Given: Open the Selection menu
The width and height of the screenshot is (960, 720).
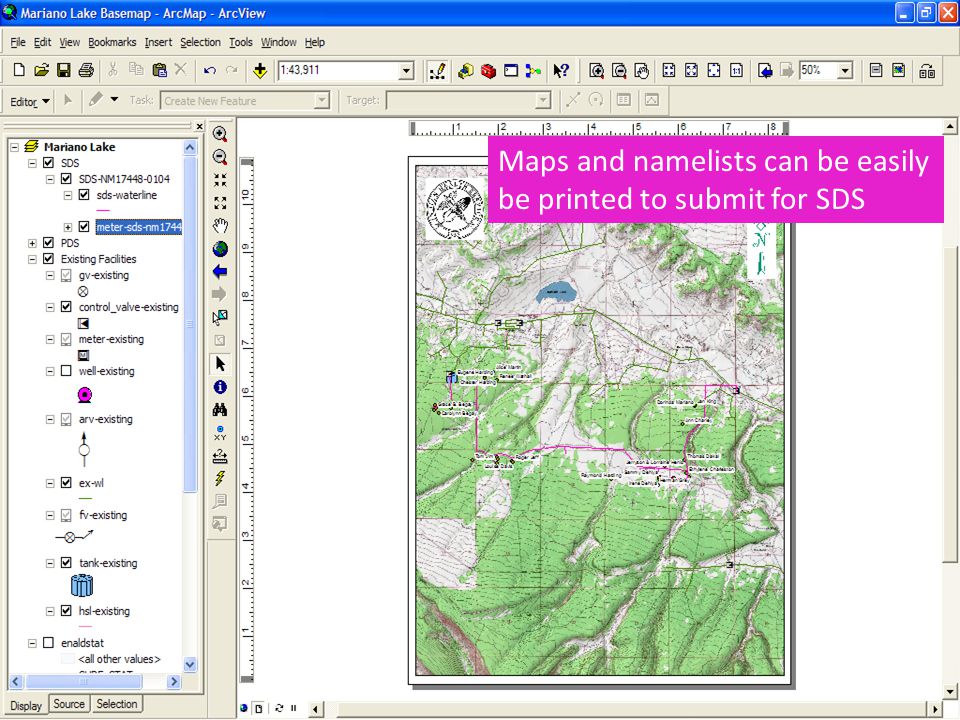Looking at the screenshot, I should (200, 42).
